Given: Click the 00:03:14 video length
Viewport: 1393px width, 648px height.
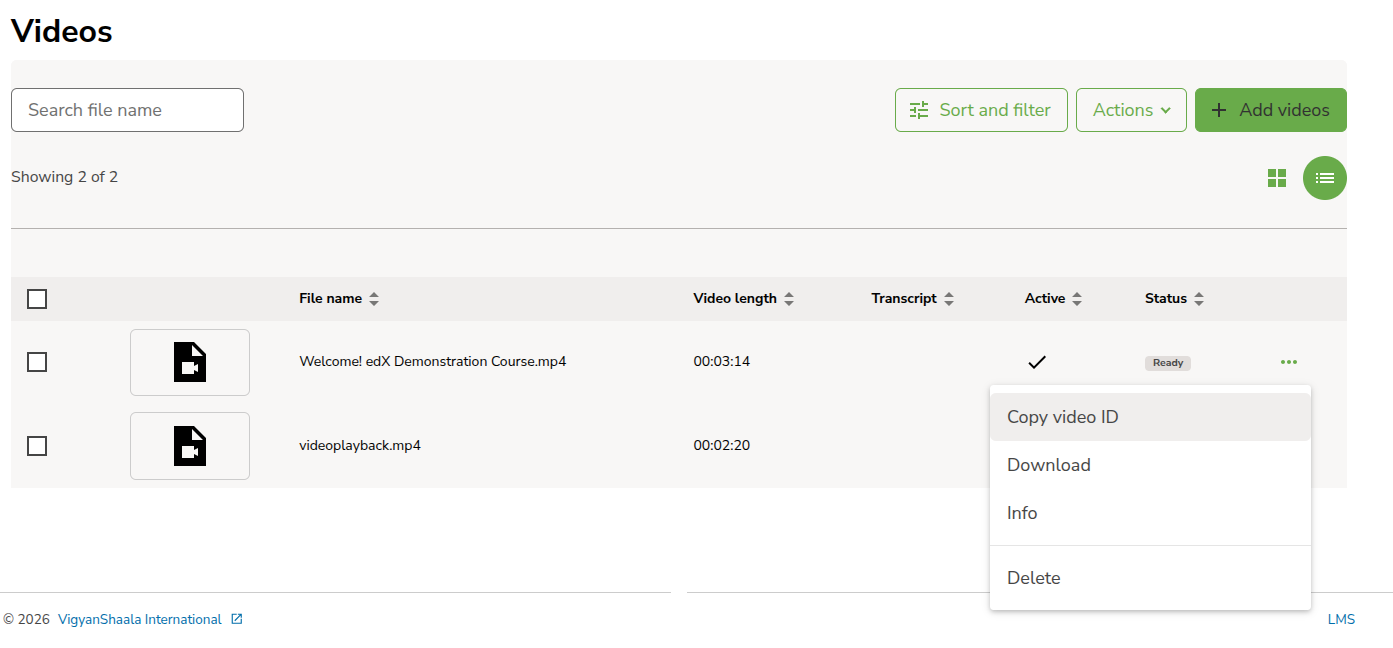Looking at the screenshot, I should [722, 362].
